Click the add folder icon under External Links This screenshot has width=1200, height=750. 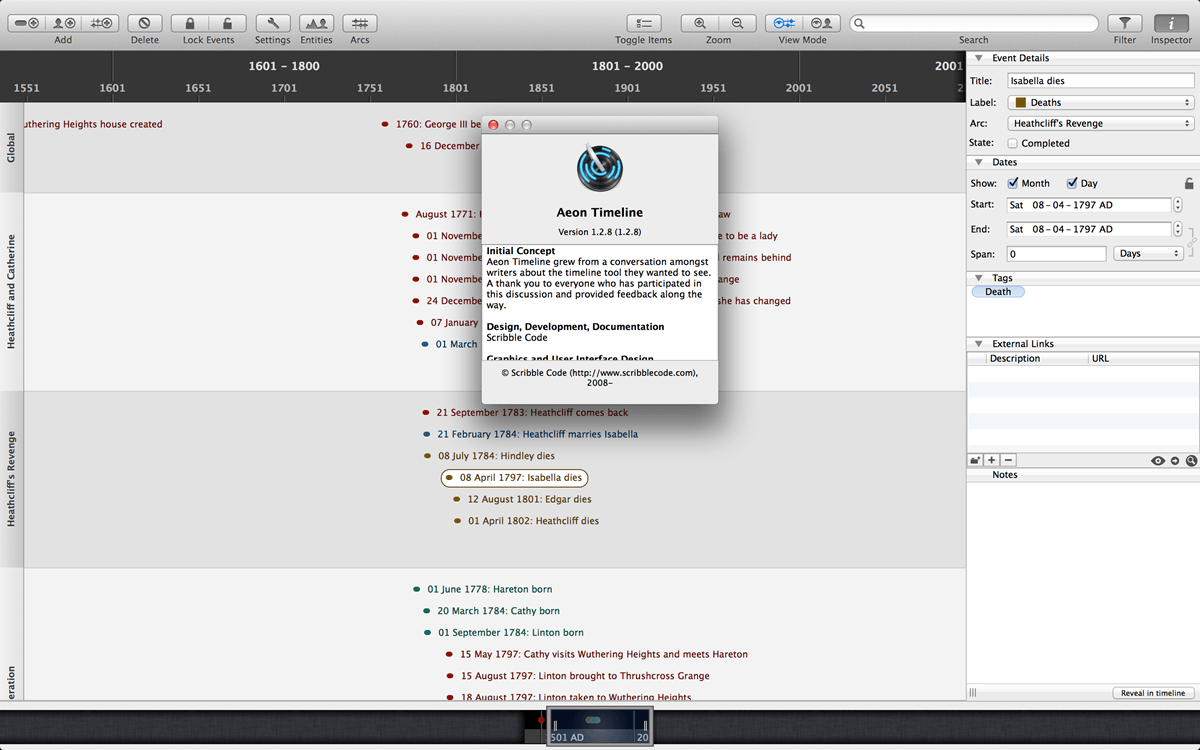pyautogui.click(x=975, y=460)
